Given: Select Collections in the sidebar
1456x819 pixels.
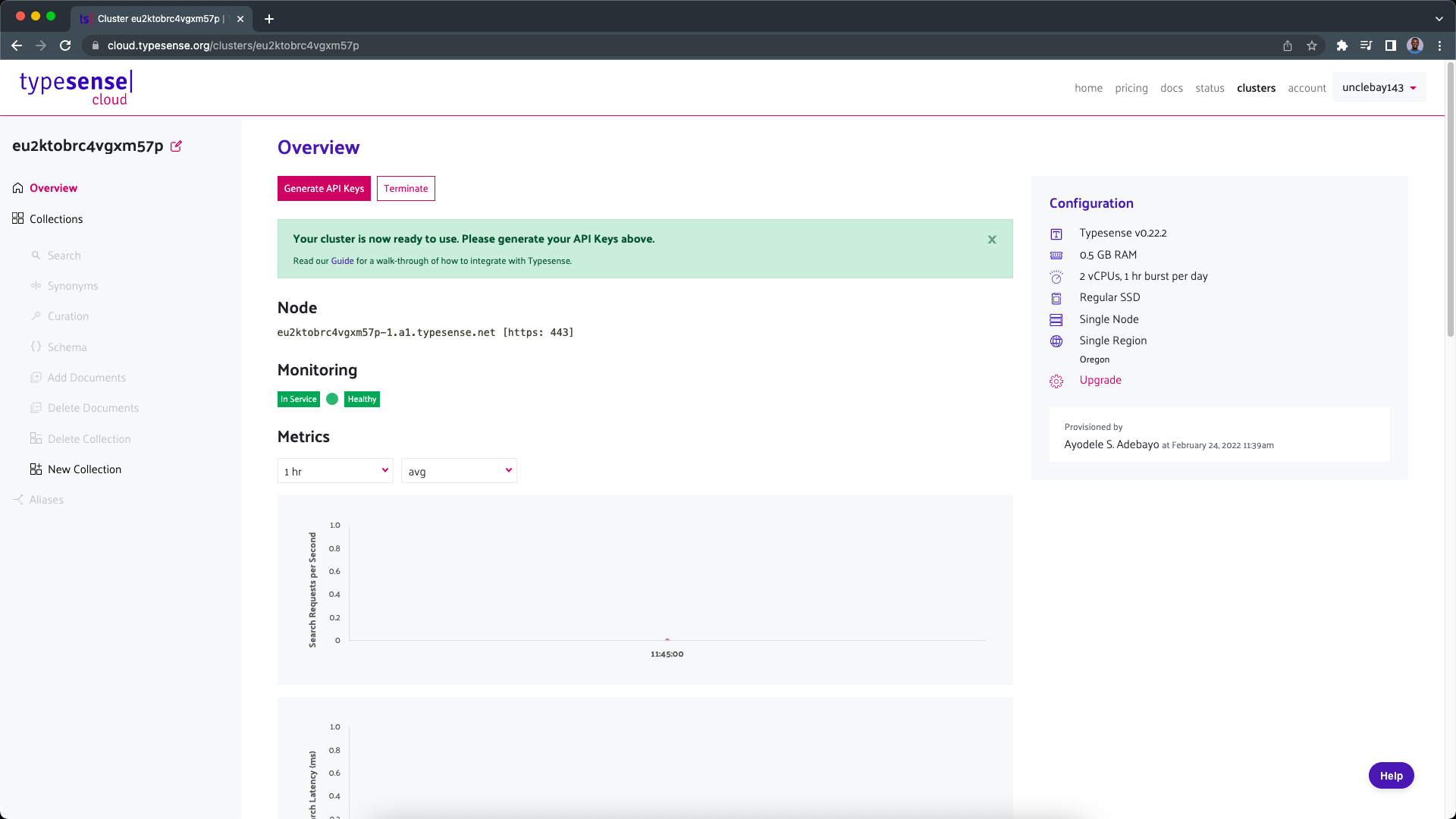Looking at the screenshot, I should click(x=56, y=219).
